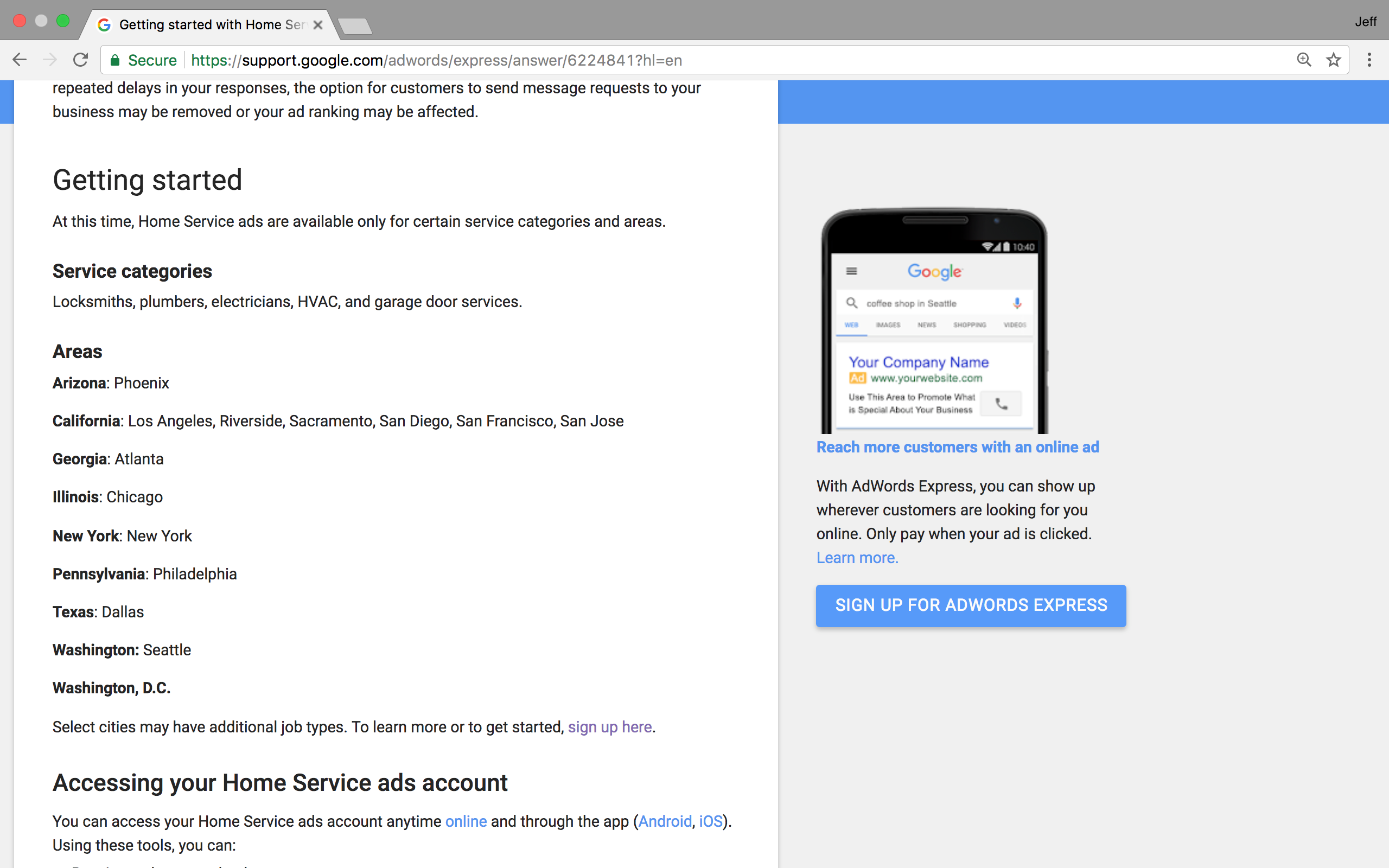This screenshot has width=1389, height=868.
Task: Click 'Washington, D.C.' text
Action: (x=111, y=688)
